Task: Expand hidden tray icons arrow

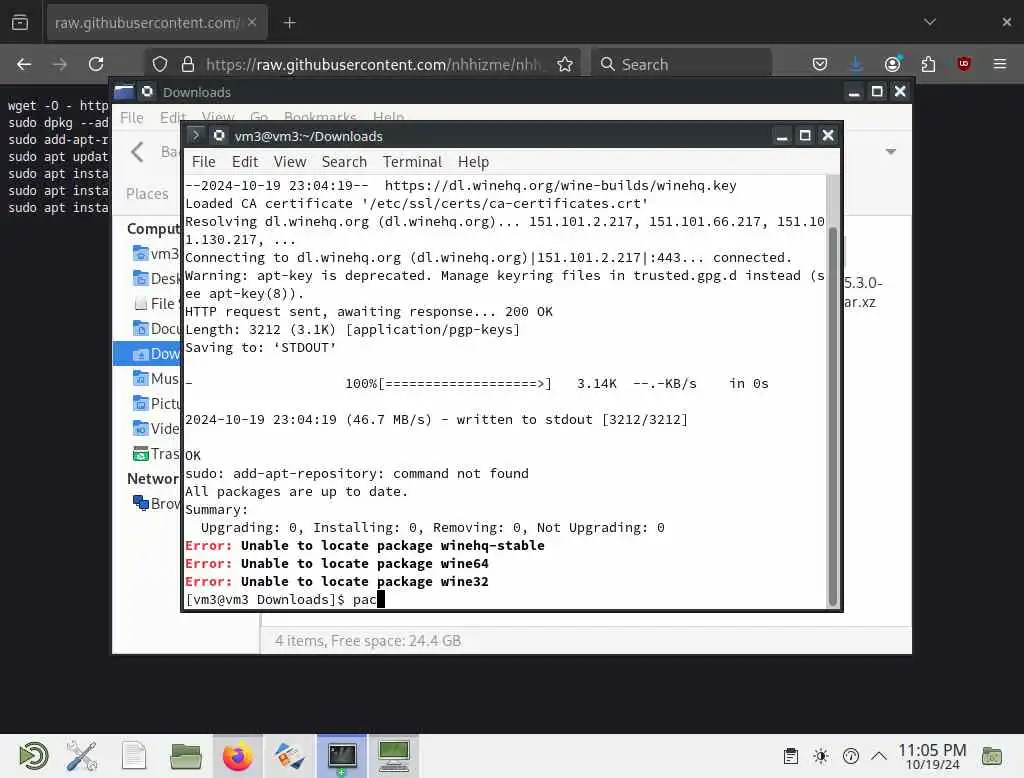Action: point(879,756)
